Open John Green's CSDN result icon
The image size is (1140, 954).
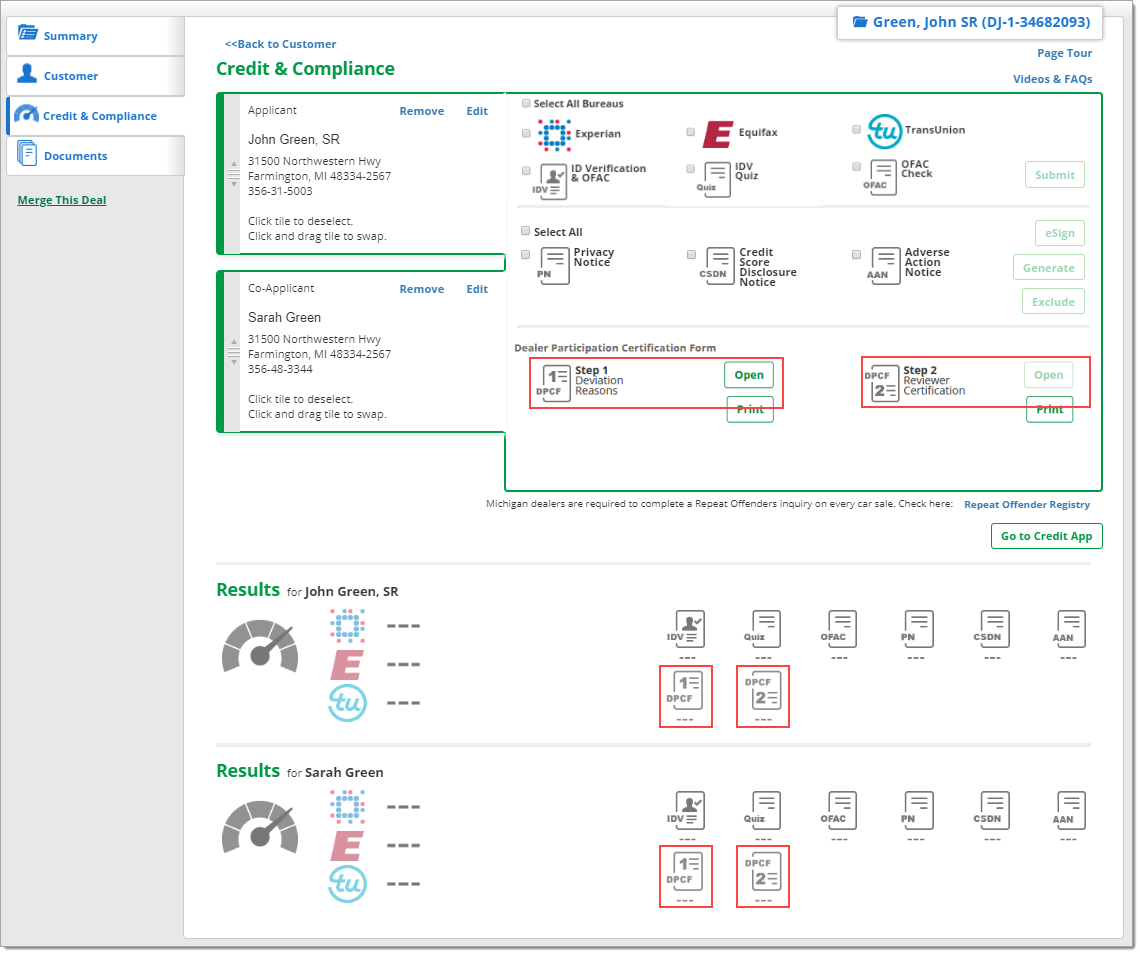(992, 629)
